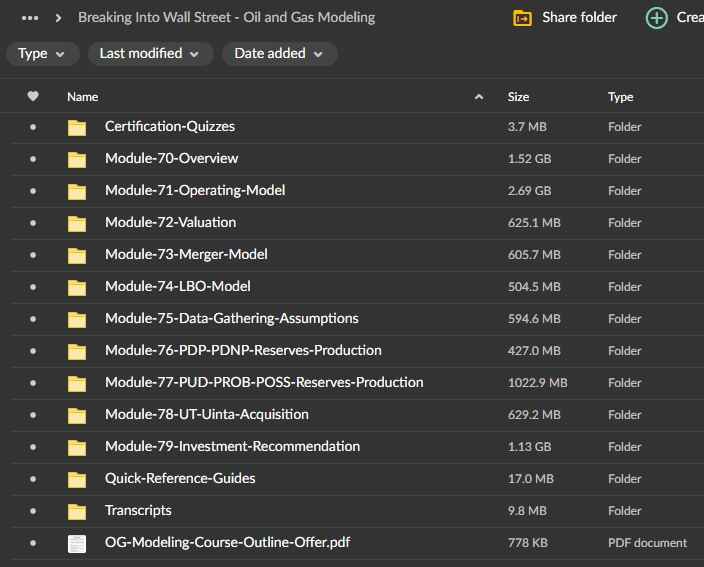Click the 9.8 MB size value

point(527,511)
